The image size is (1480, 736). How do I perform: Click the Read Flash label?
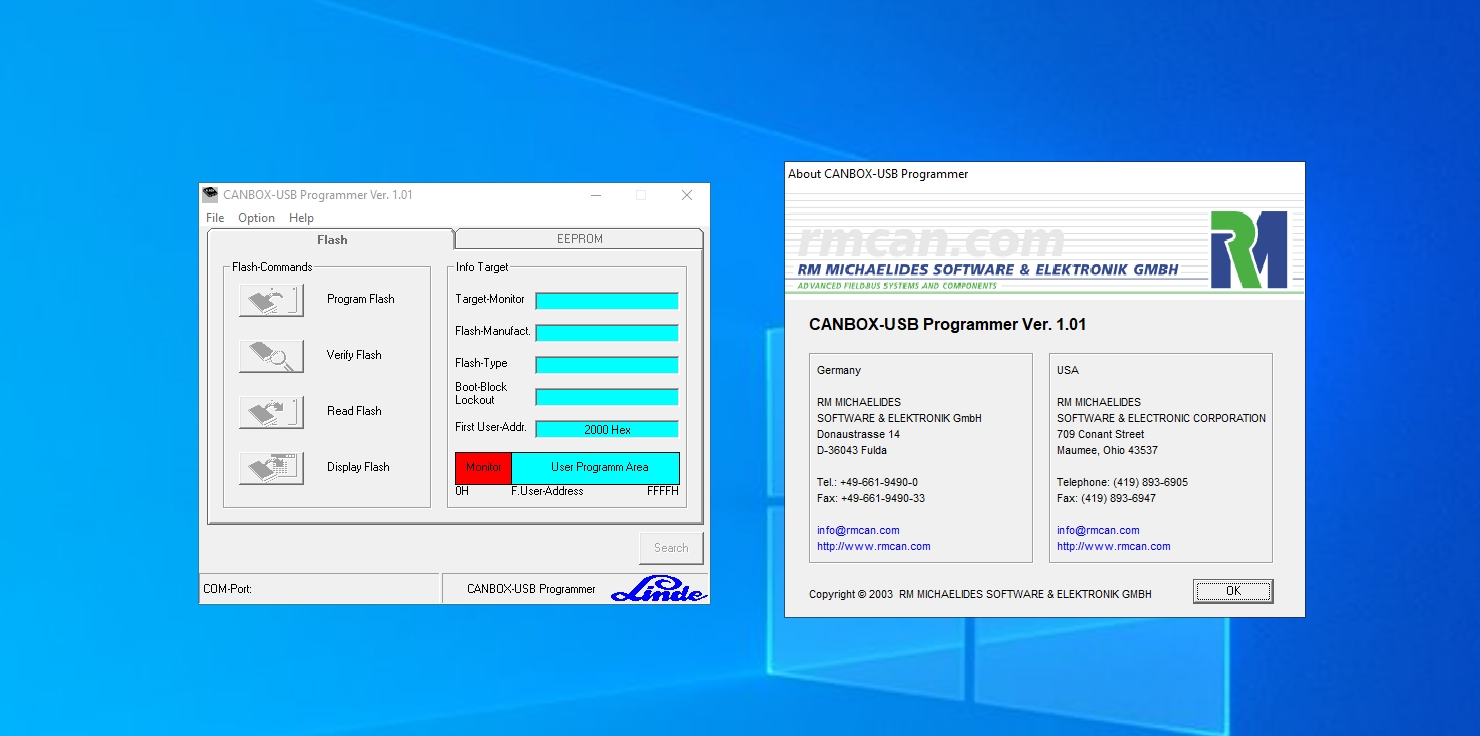point(354,411)
